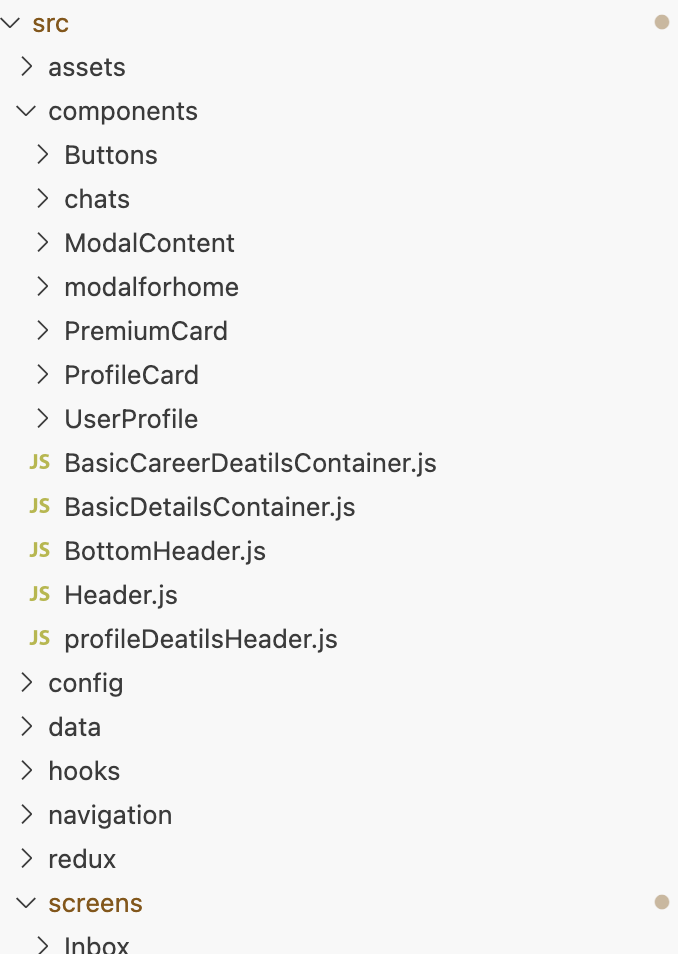Click the JS icon beside profileDeatilsHeader.js
Screen dimensions: 678x954
tap(40, 639)
